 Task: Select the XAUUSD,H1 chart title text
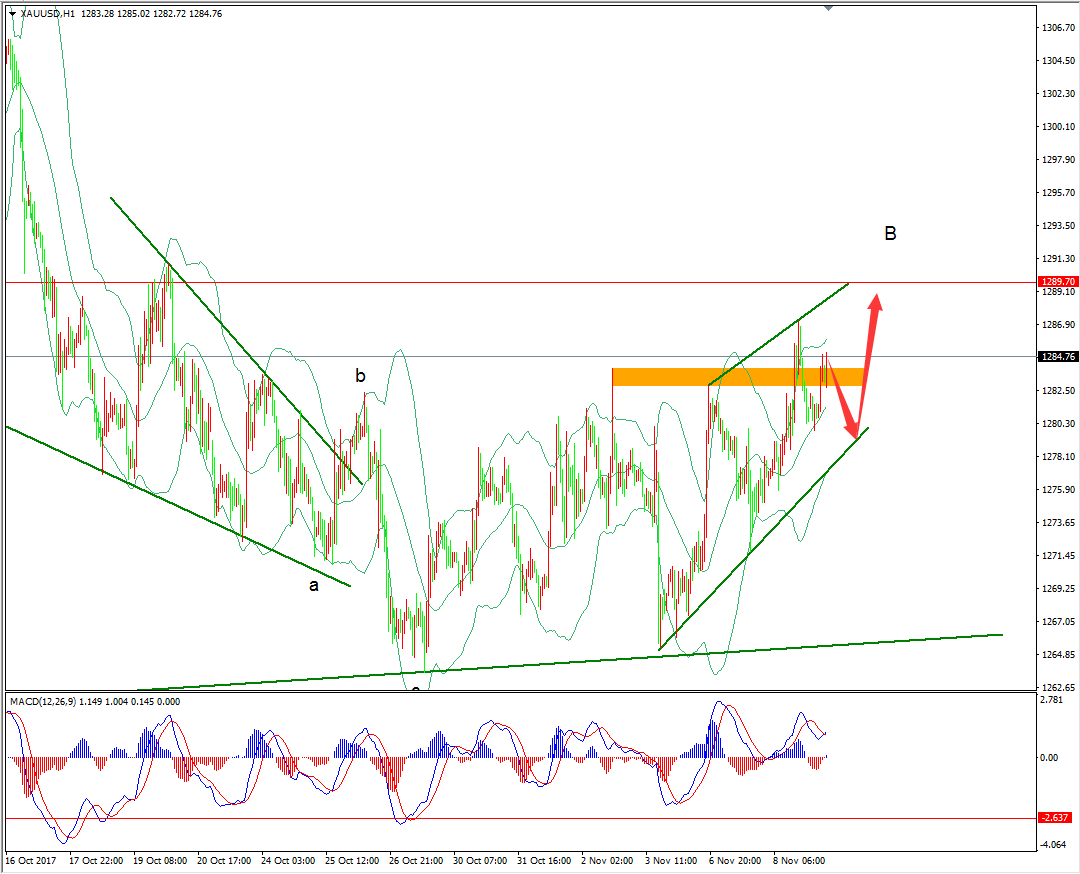click(x=48, y=14)
